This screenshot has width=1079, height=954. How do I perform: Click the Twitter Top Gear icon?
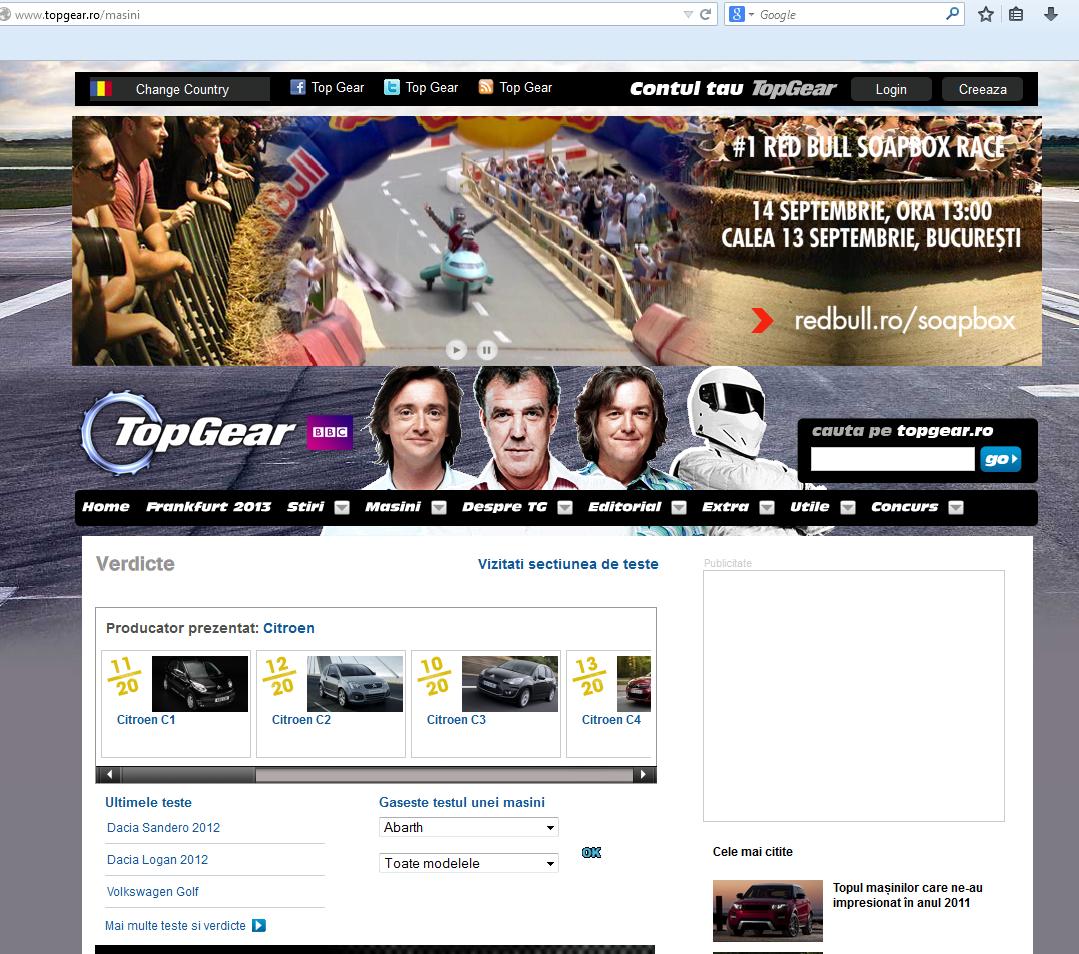tap(392, 88)
